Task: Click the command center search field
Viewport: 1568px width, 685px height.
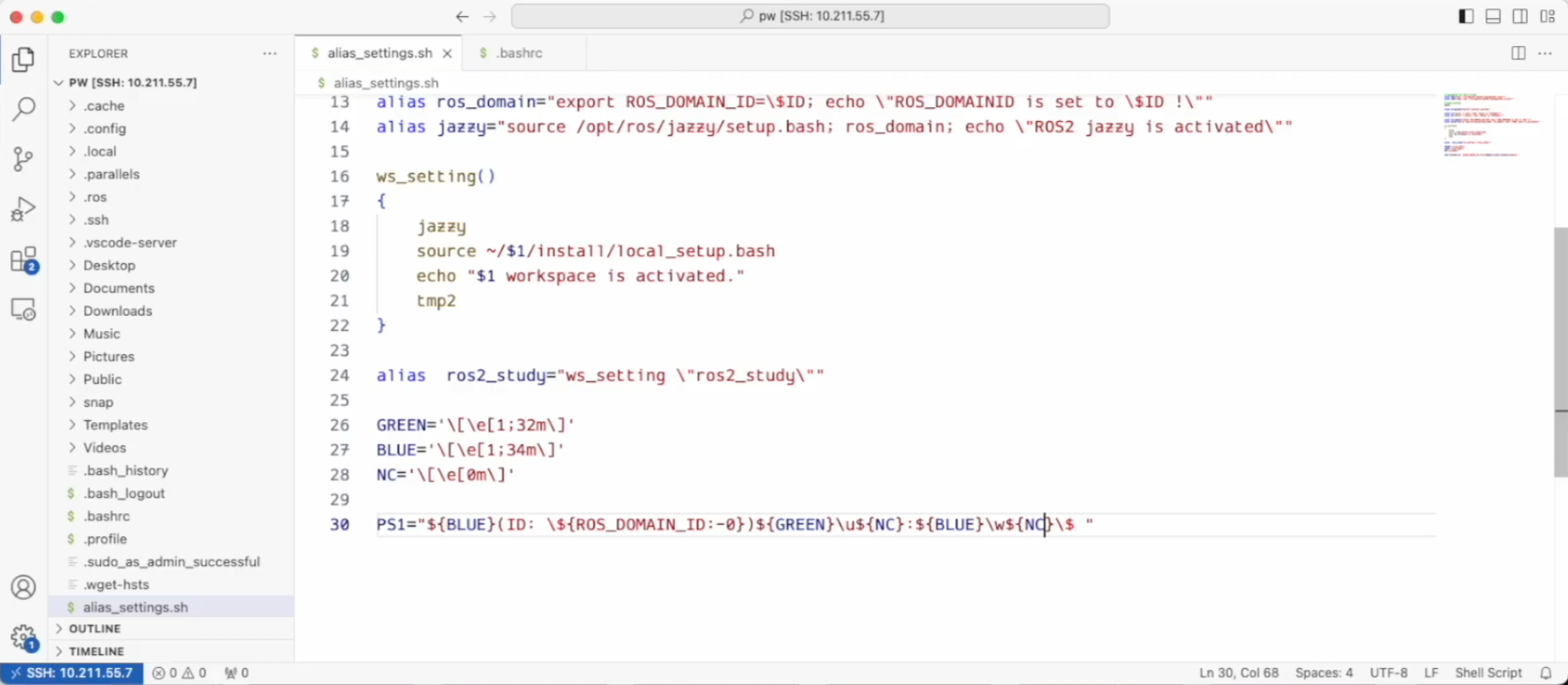Action: click(810, 16)
